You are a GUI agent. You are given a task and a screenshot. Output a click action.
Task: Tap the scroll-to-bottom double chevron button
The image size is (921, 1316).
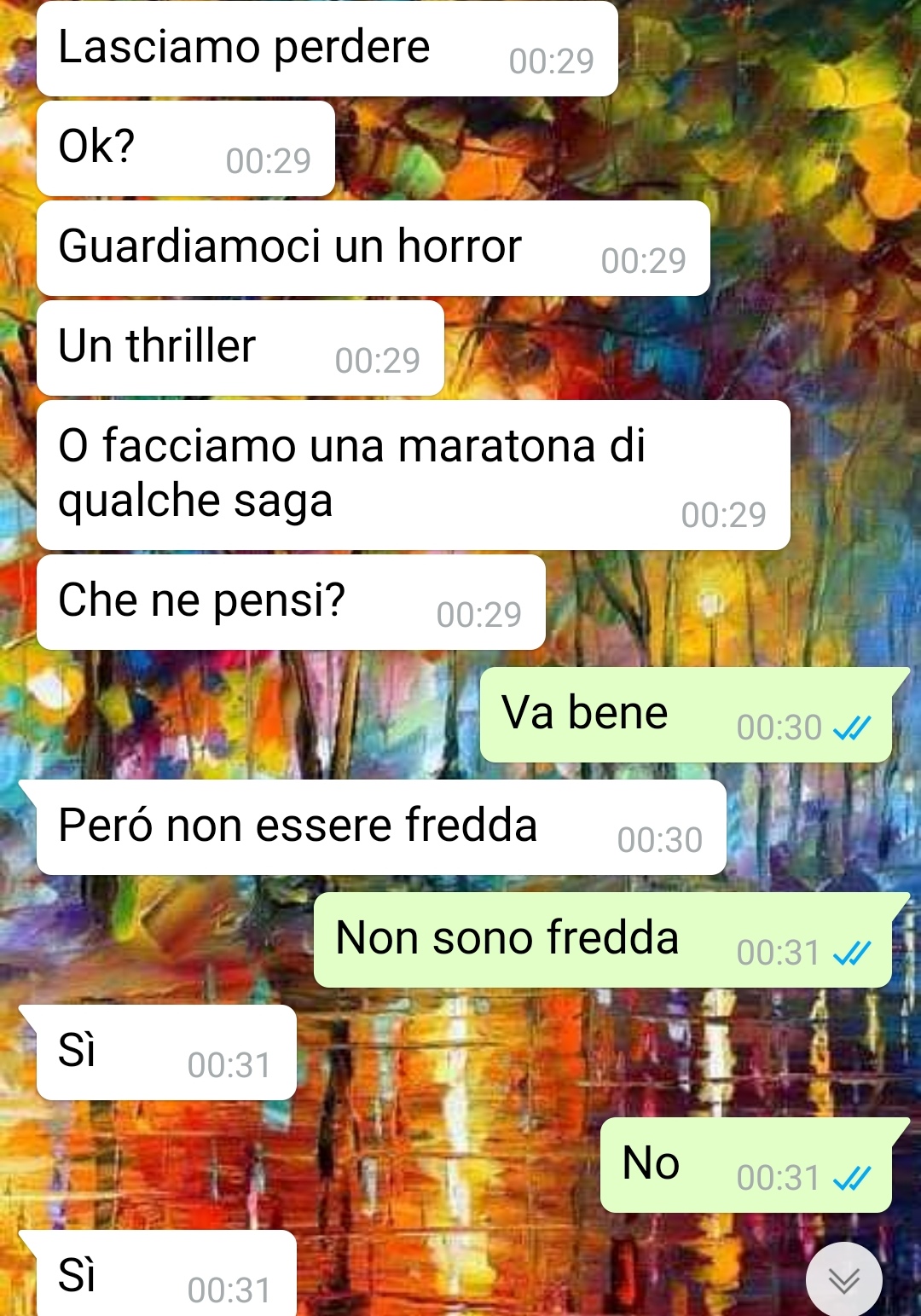coord(844,1279)
